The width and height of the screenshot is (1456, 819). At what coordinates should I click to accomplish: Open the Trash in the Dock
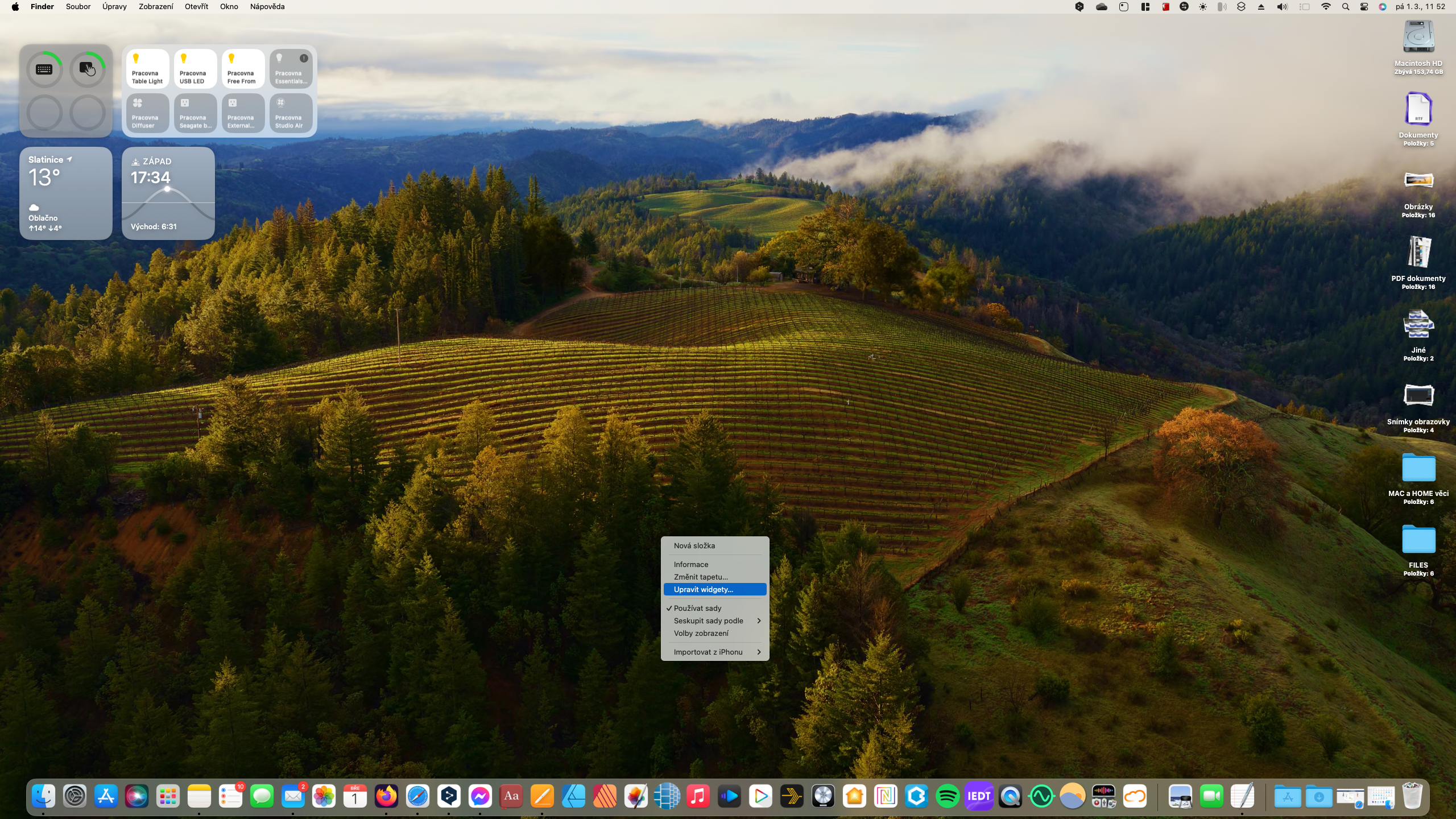[x=1412, y=796]
